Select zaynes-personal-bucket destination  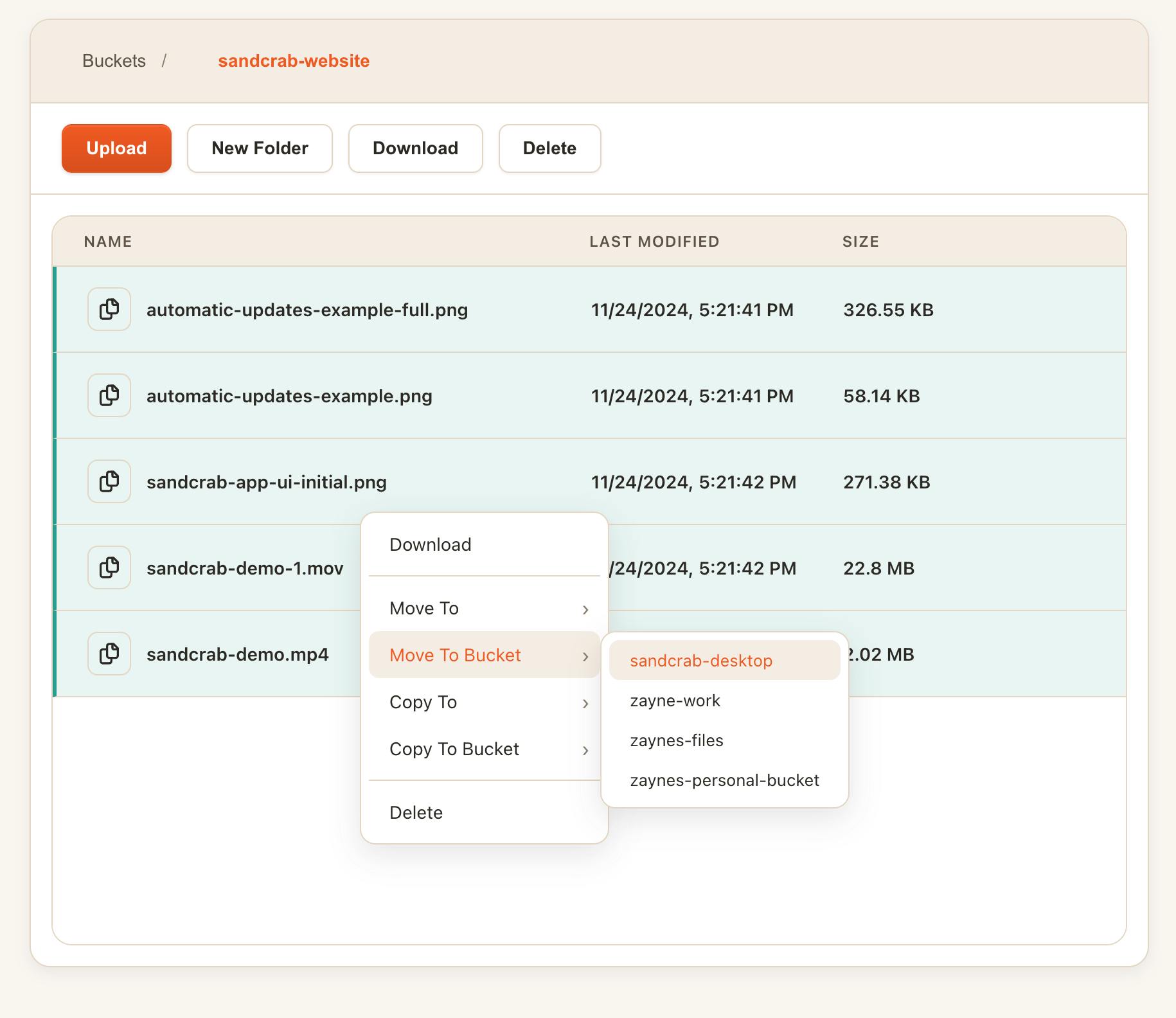tap(725, 780)
